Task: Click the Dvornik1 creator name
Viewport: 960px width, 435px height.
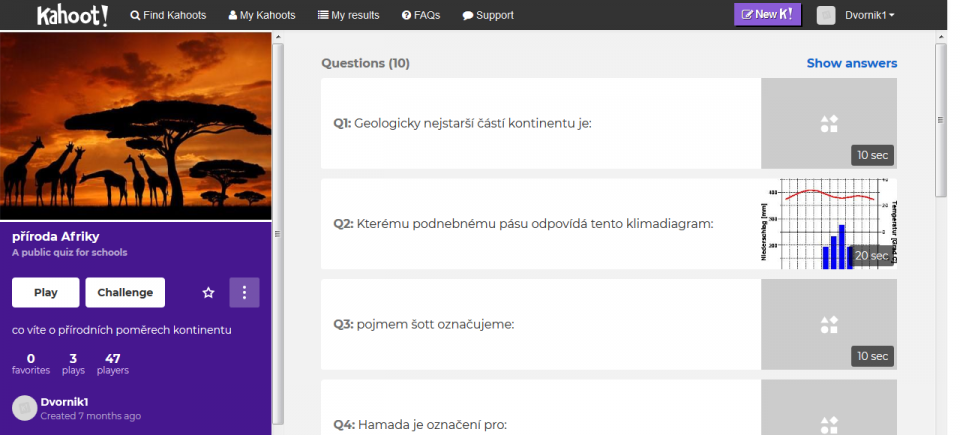Action: click(64, 402)
